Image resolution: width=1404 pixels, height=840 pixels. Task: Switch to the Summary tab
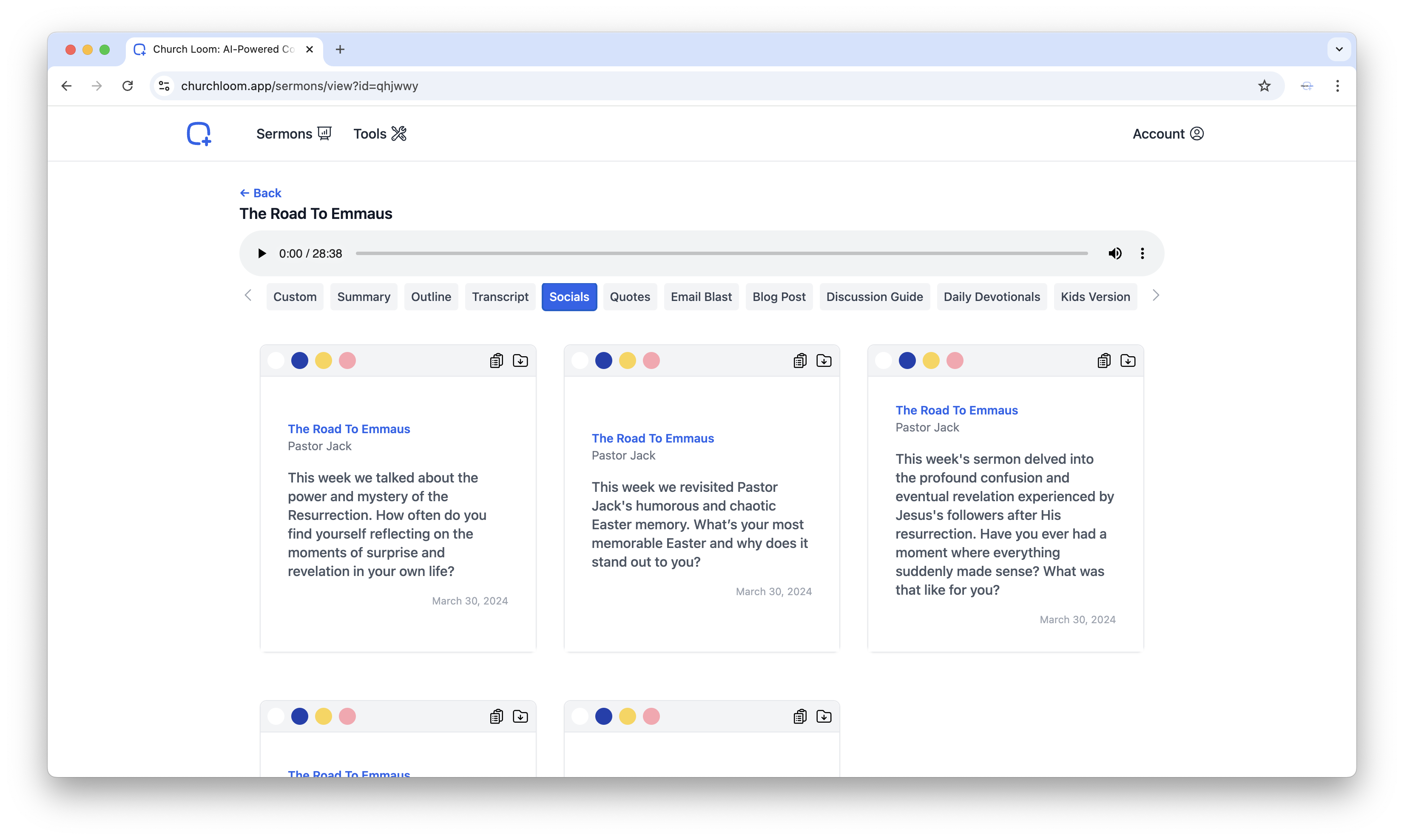364,297
